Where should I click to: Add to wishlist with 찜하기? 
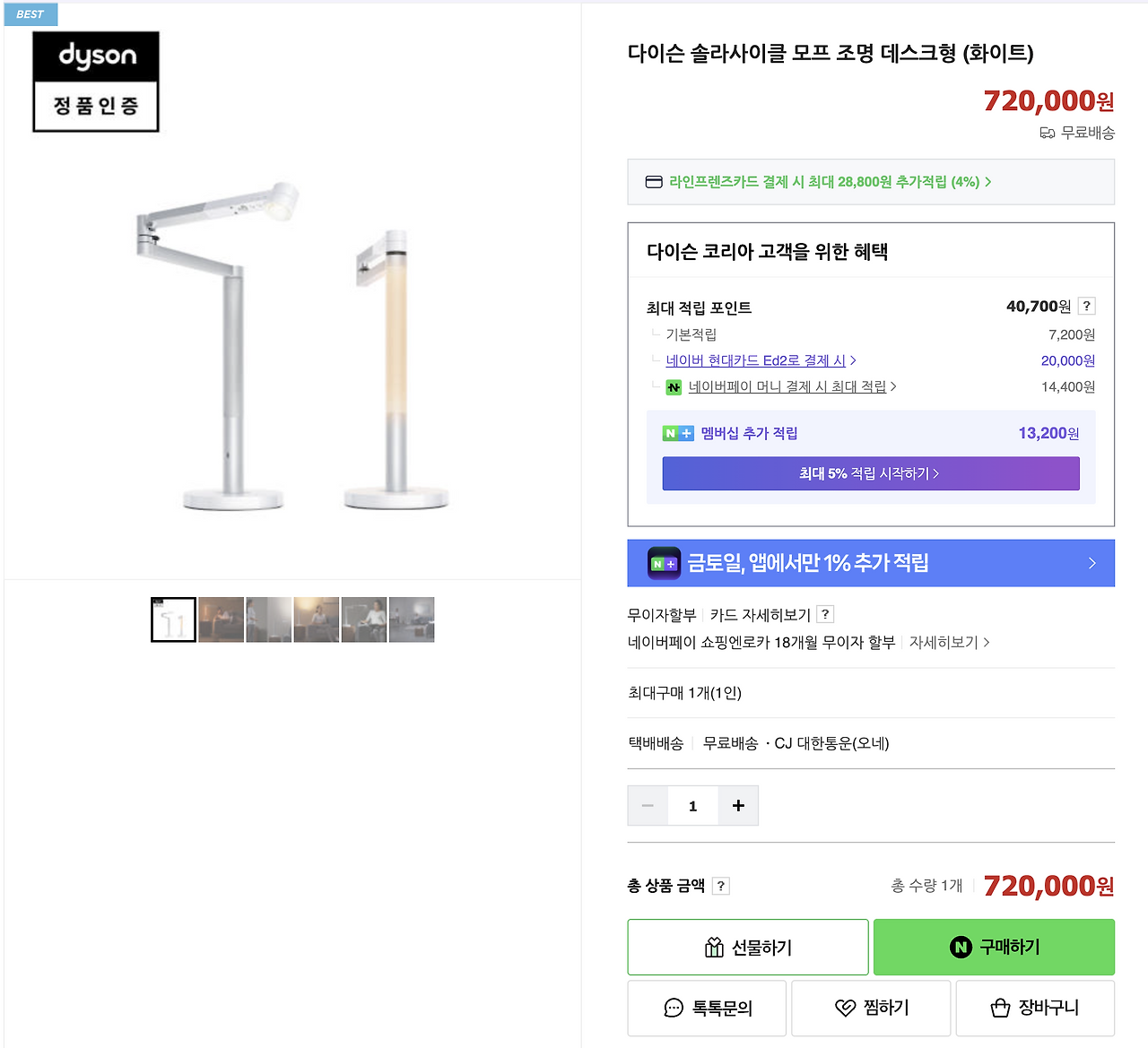pos(871,1008)
